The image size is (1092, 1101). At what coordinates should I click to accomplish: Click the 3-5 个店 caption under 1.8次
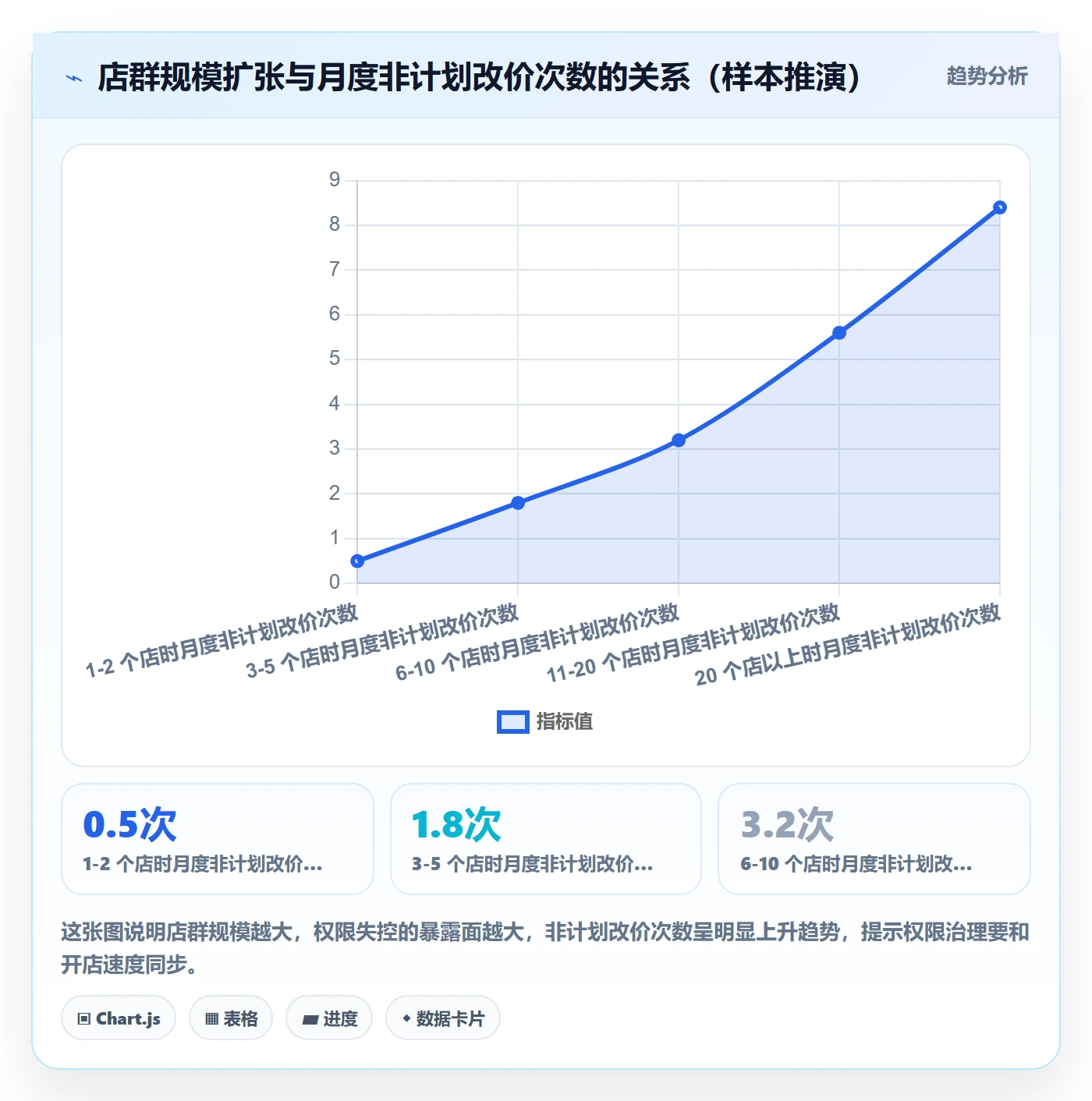coord(533,865)
